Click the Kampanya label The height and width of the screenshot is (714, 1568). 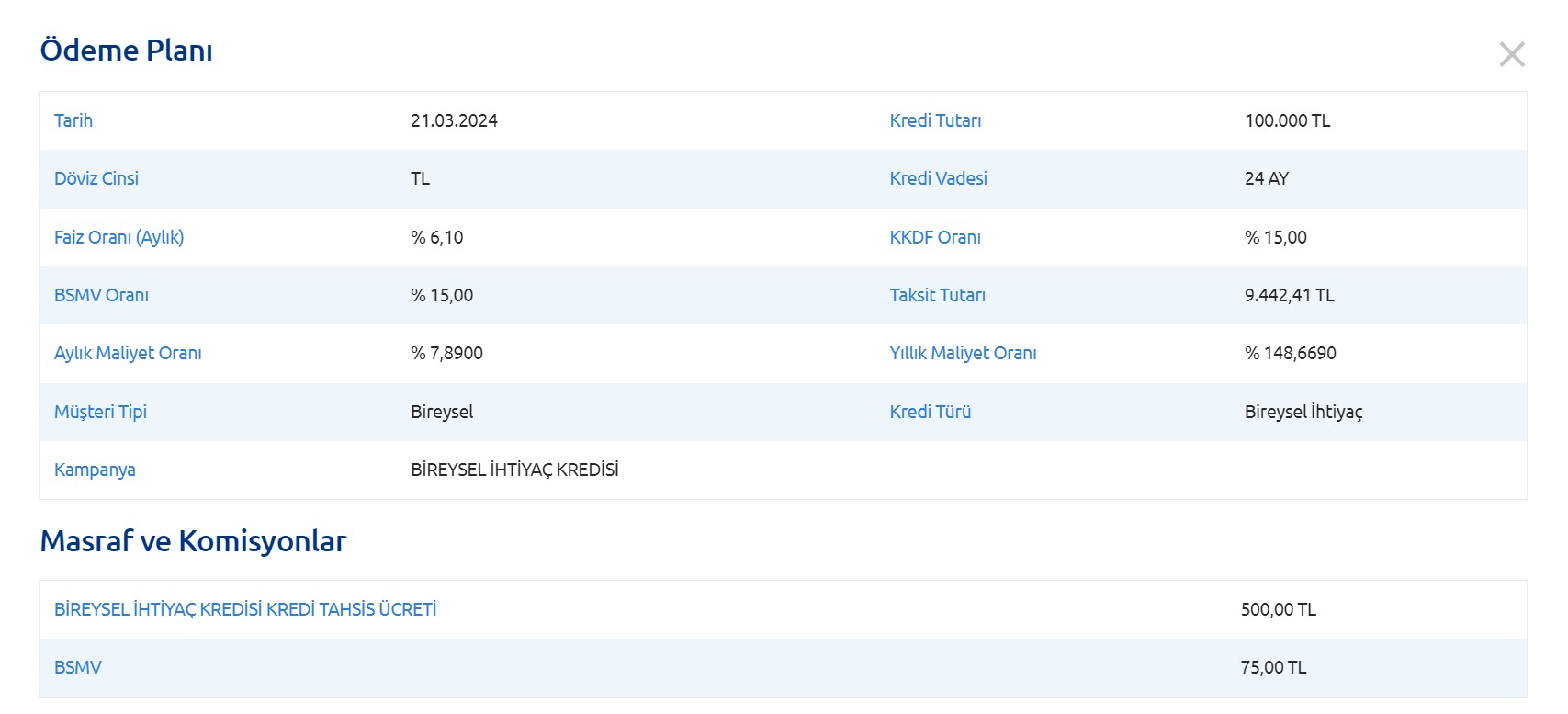tap(95, 470)
